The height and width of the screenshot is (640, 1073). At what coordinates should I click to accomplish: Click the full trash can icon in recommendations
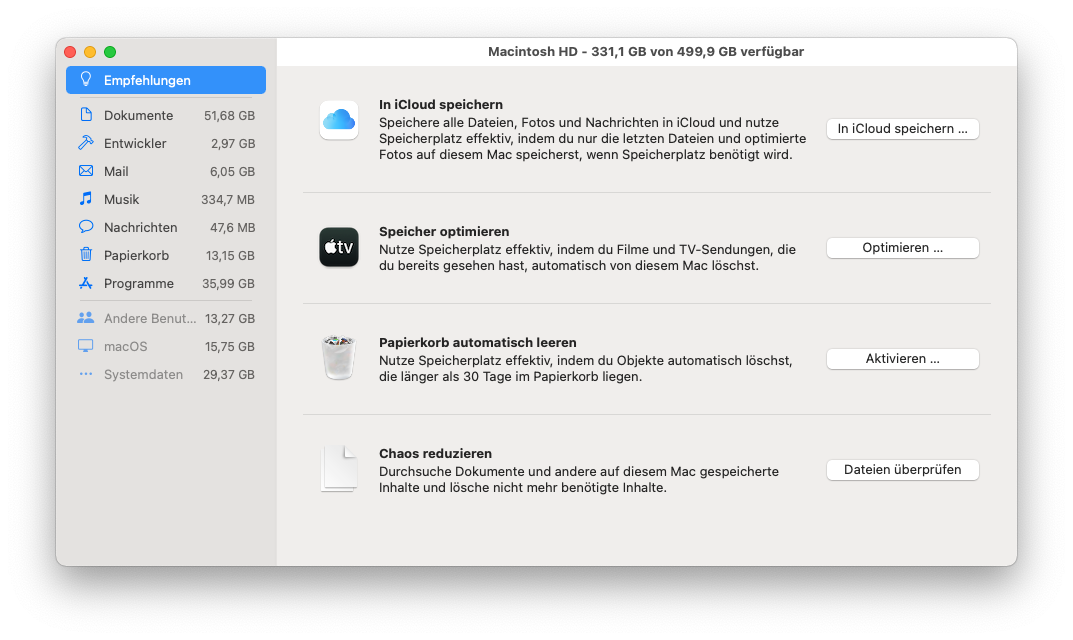tap(339, 357)
